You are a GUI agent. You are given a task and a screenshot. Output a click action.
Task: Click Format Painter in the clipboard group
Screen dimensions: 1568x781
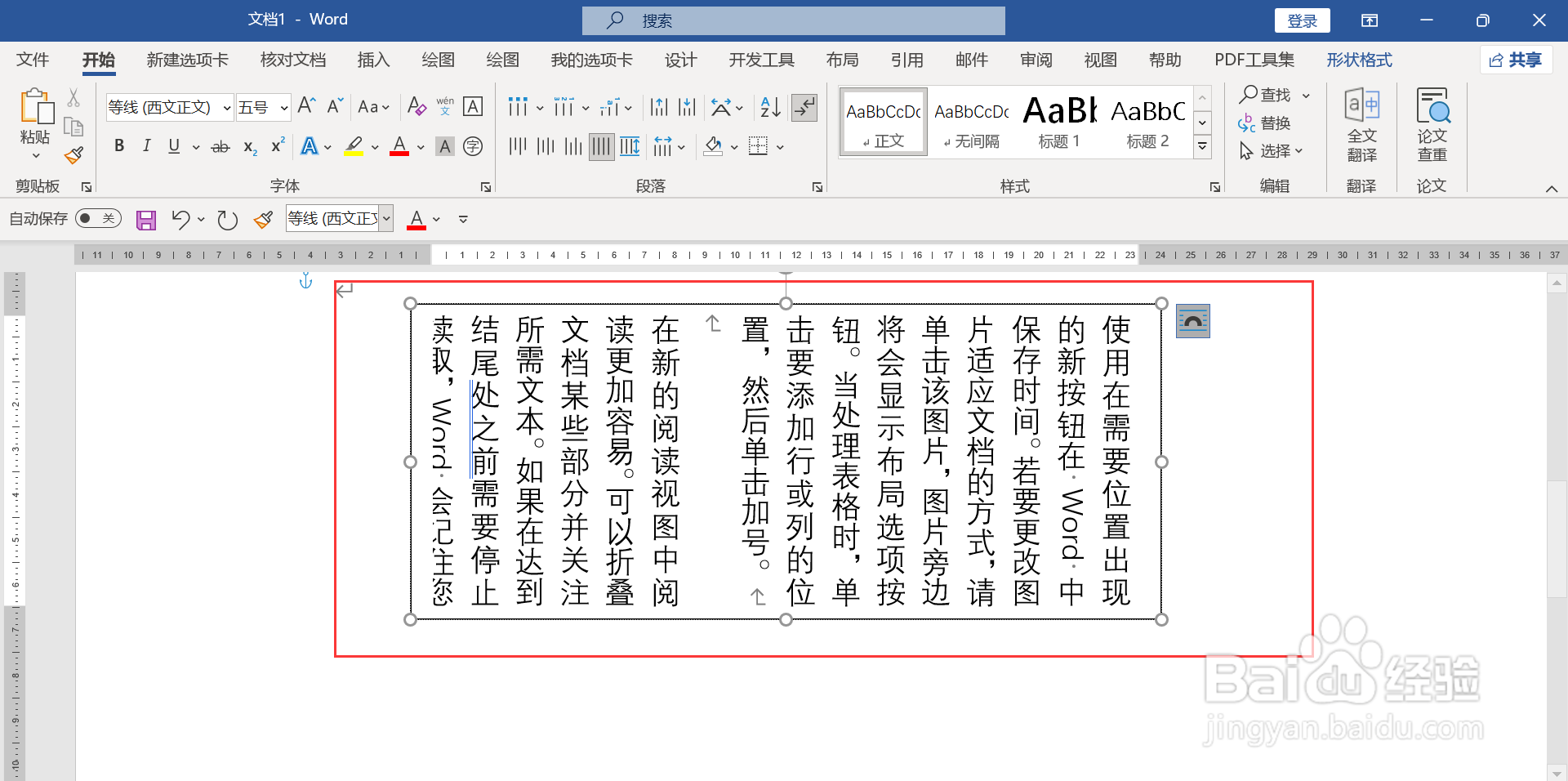[x=73, y=154]
